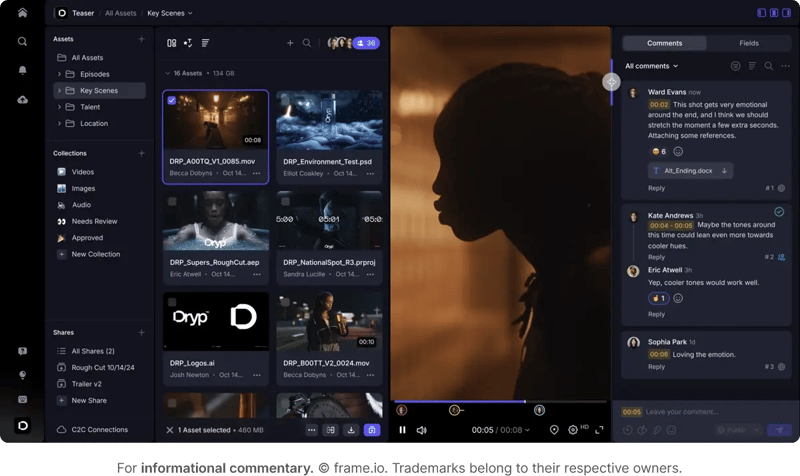Open the highlighted viewer icon in selection bar
Image resolution: width=800 pixels, height=476 pixels.
coord(372,430)
